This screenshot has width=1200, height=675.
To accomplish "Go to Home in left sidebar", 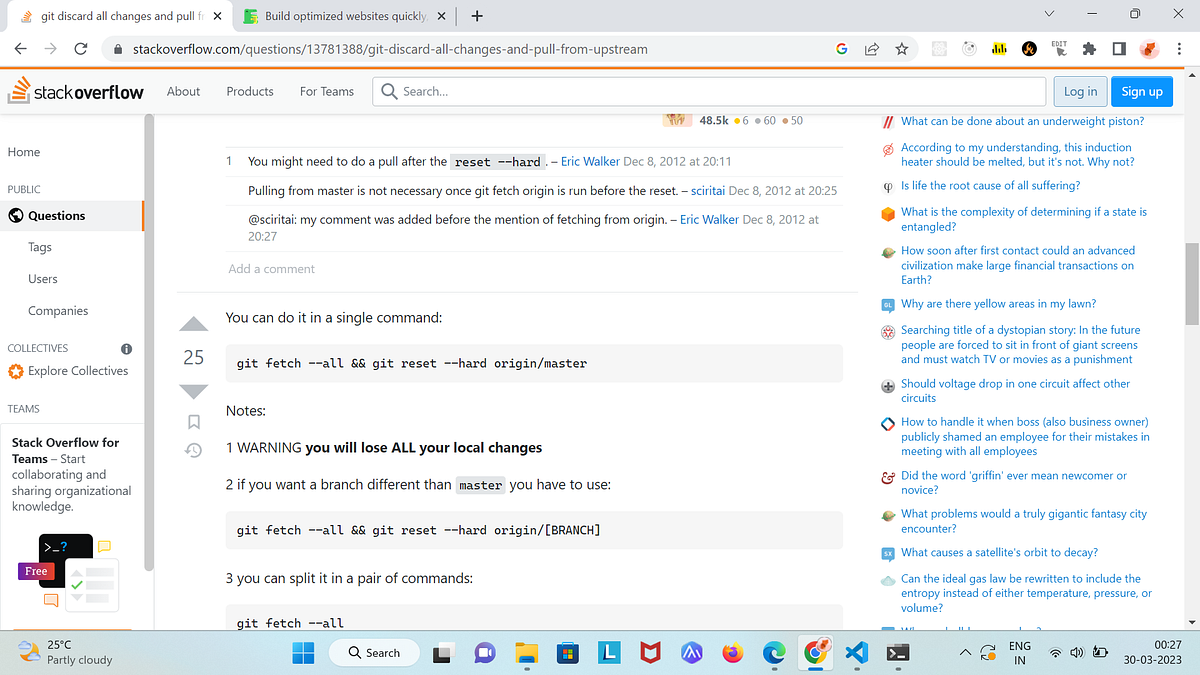I will (24, 152).
